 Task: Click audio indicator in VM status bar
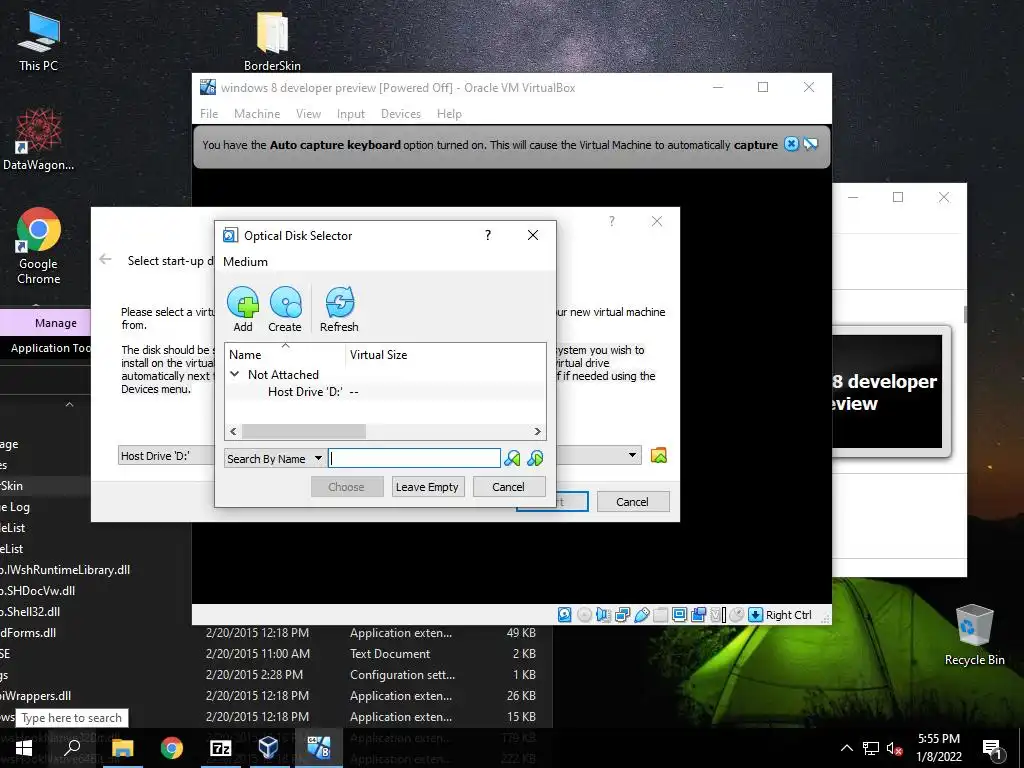coord(603,615)
